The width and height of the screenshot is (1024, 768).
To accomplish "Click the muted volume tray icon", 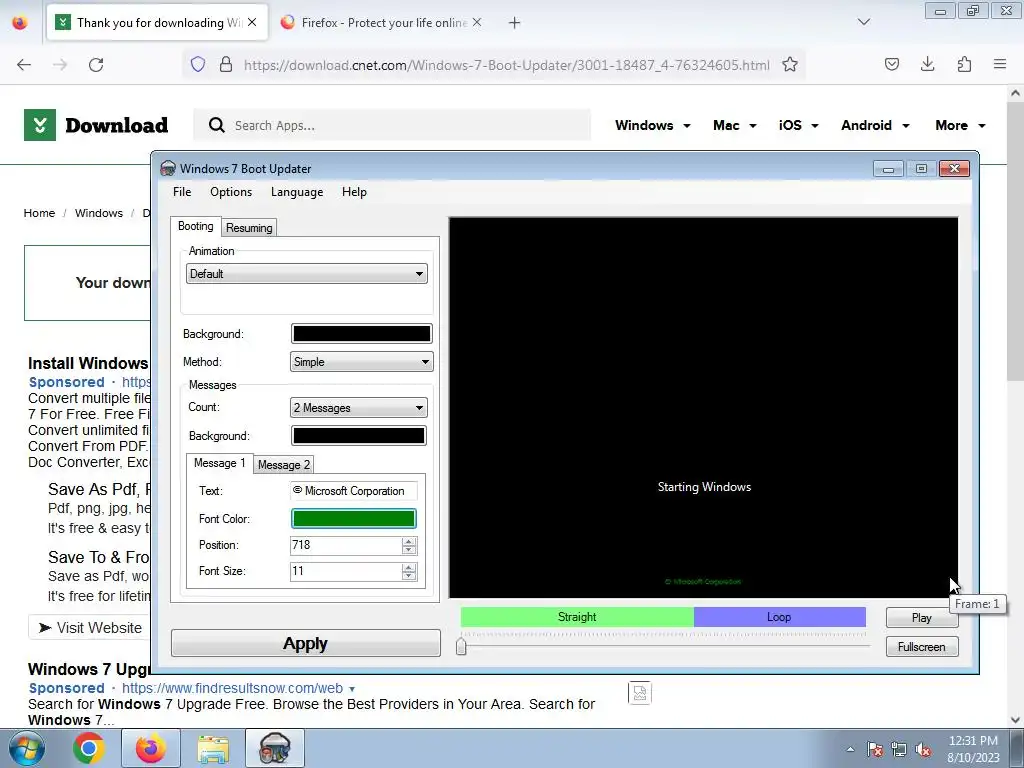I will point(923,750).
